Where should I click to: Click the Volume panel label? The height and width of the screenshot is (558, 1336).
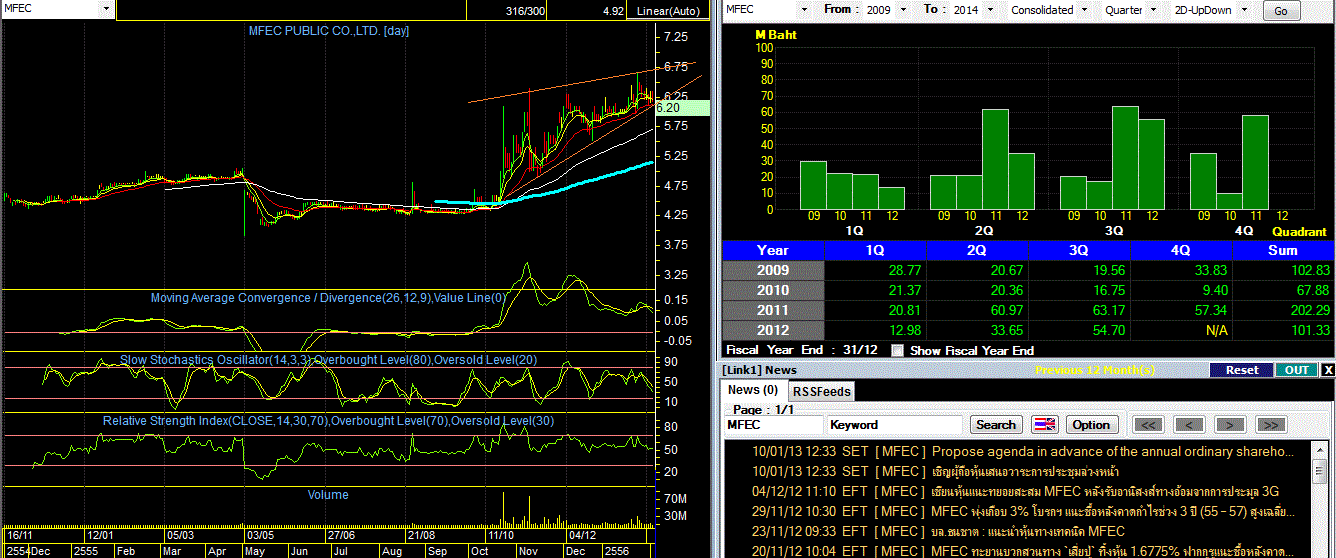(328, 494)
